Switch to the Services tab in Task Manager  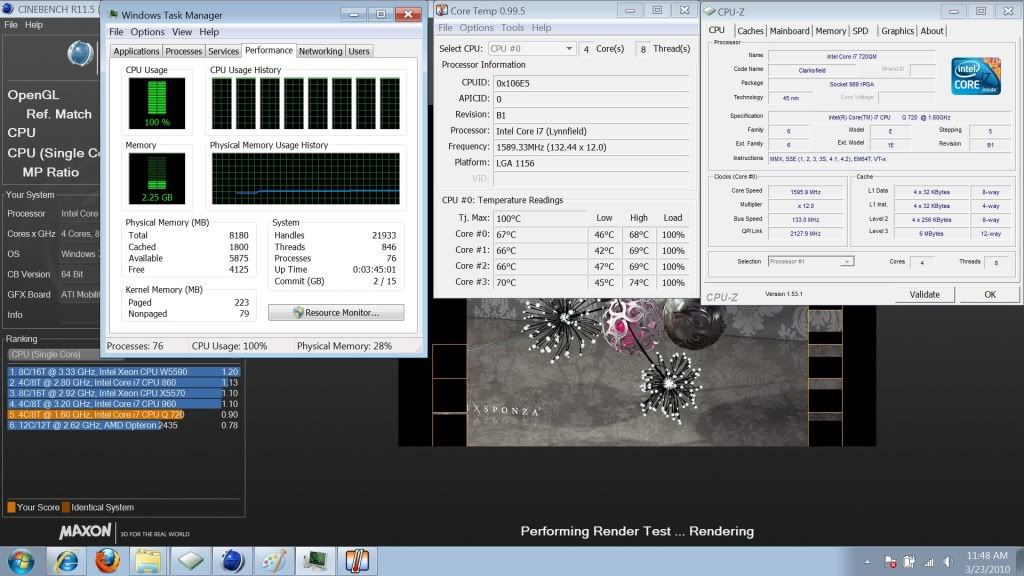223,51
